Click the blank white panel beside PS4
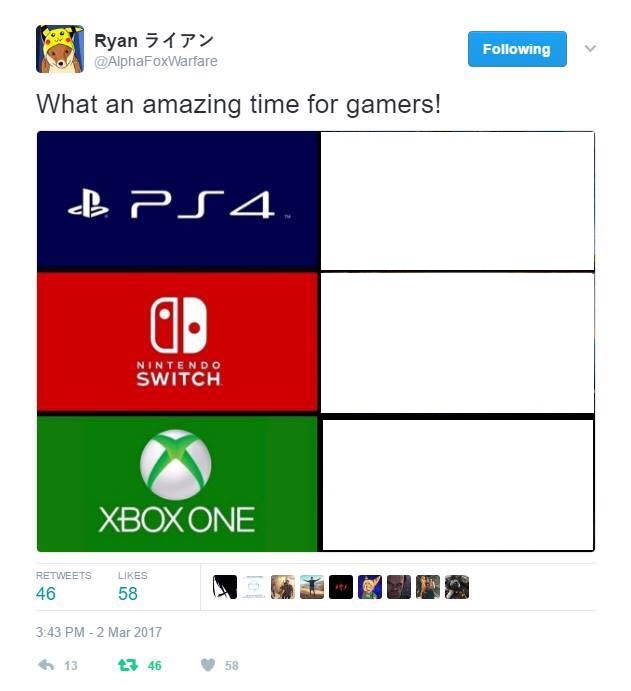Image resolution: width=631 pixels, height=691 pixels. 457,201
